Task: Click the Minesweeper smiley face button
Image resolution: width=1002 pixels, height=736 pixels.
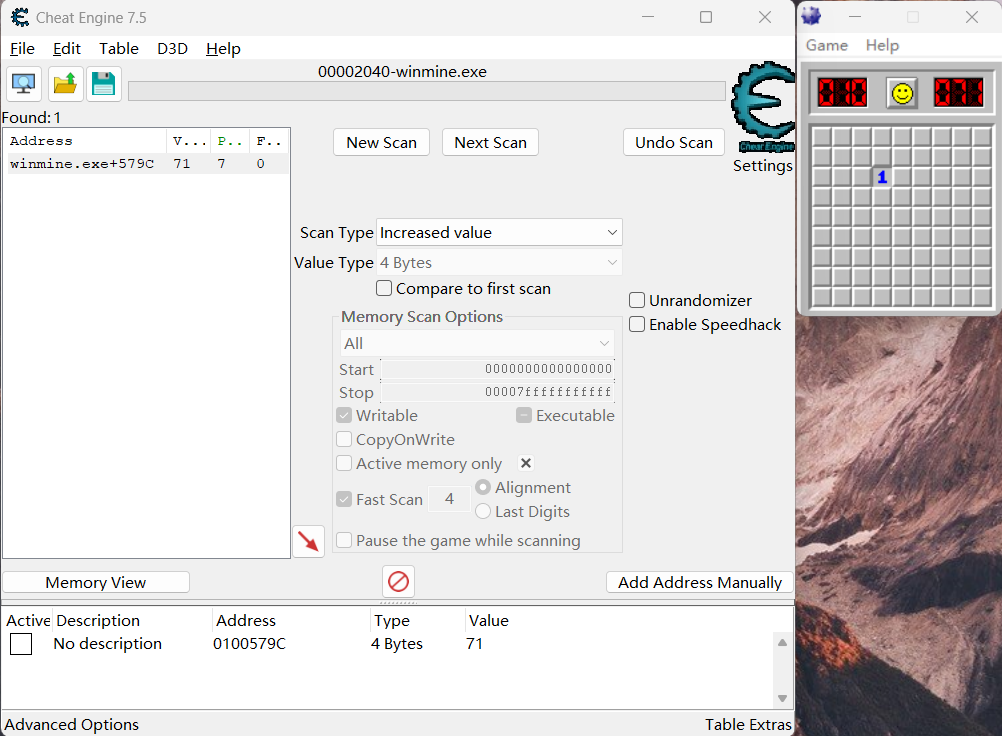Action: (x=902, y=93)
